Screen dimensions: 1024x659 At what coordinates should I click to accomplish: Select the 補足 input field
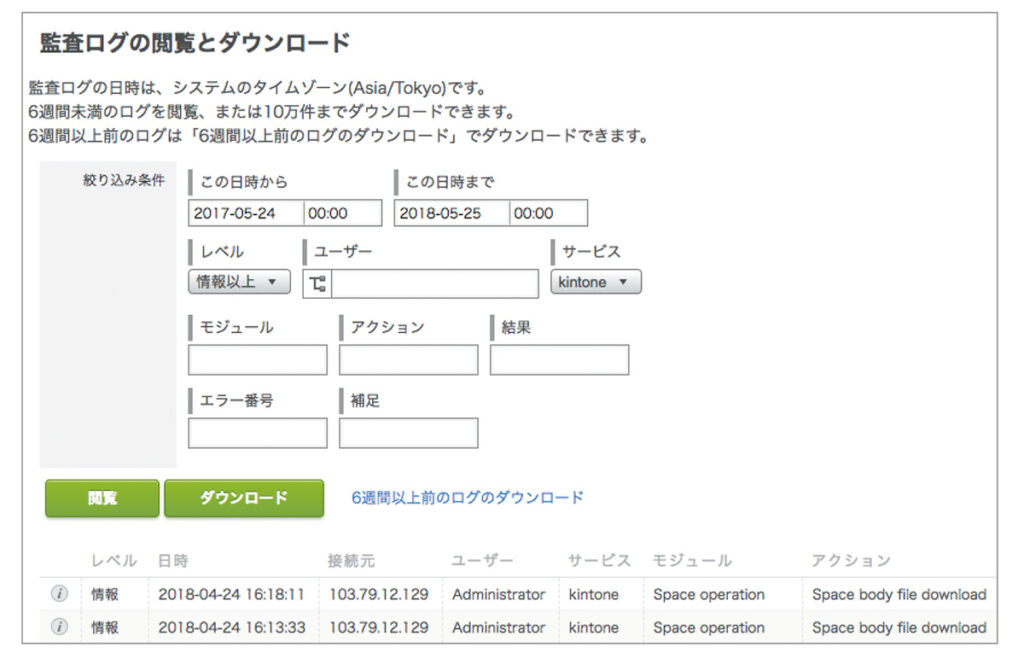408,432
